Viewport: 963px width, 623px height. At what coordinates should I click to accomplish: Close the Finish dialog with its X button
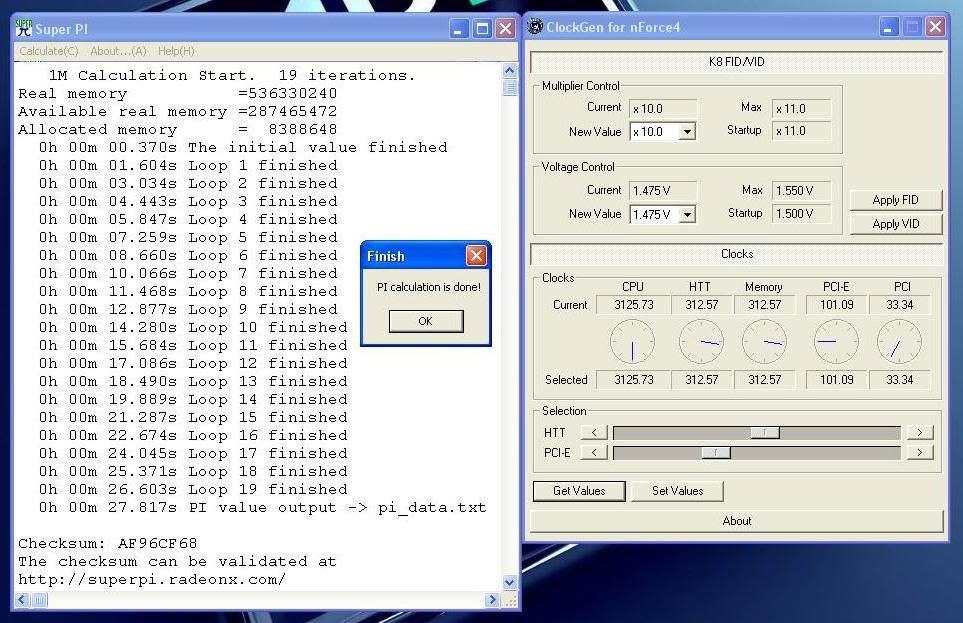476,256
